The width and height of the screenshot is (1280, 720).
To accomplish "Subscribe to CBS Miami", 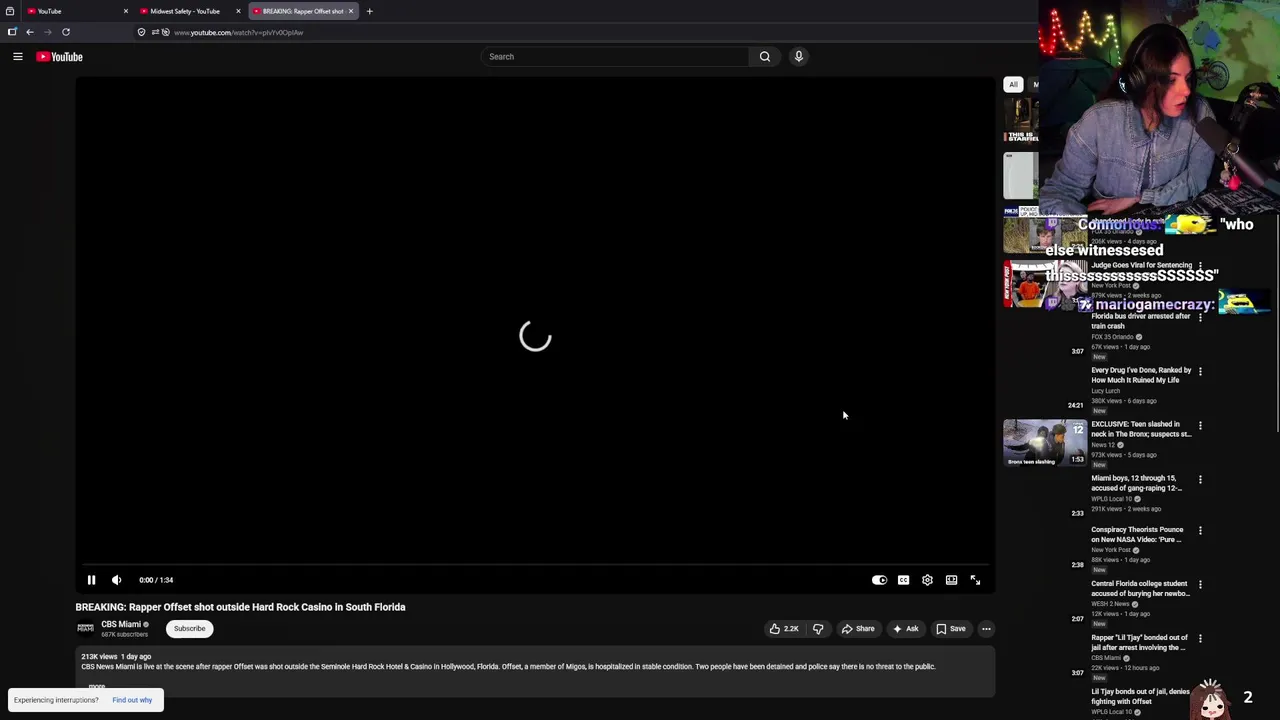I will [189, 629].
